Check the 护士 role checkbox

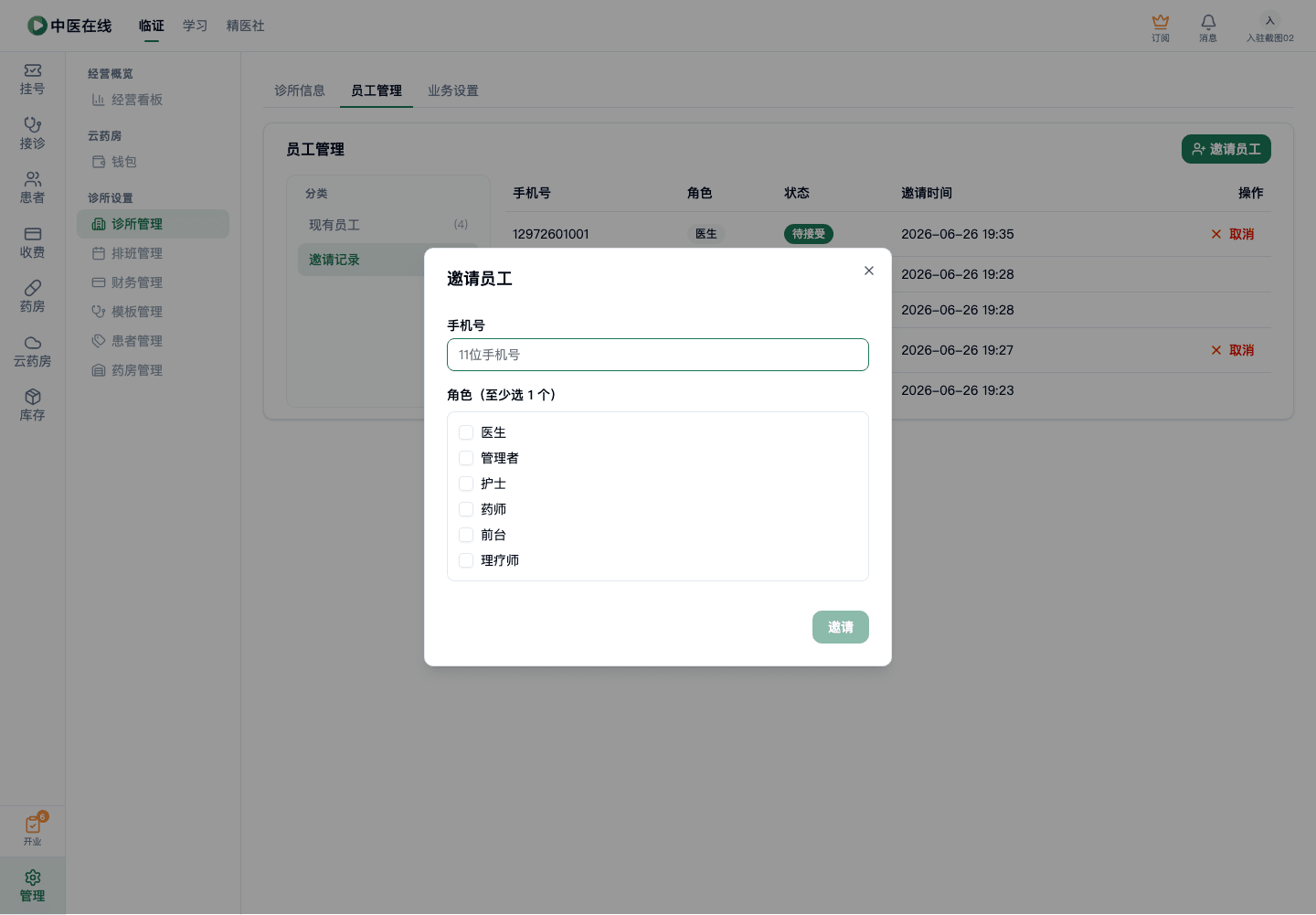[466, 484]
